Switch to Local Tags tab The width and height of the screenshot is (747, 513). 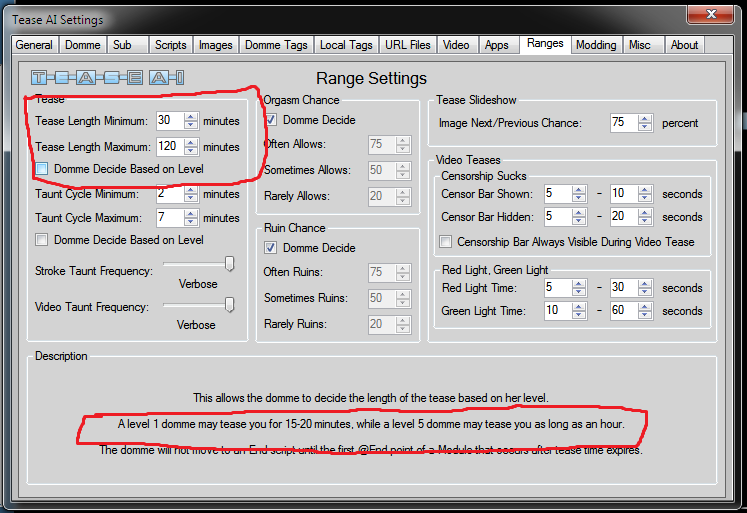tap(346, 45)
